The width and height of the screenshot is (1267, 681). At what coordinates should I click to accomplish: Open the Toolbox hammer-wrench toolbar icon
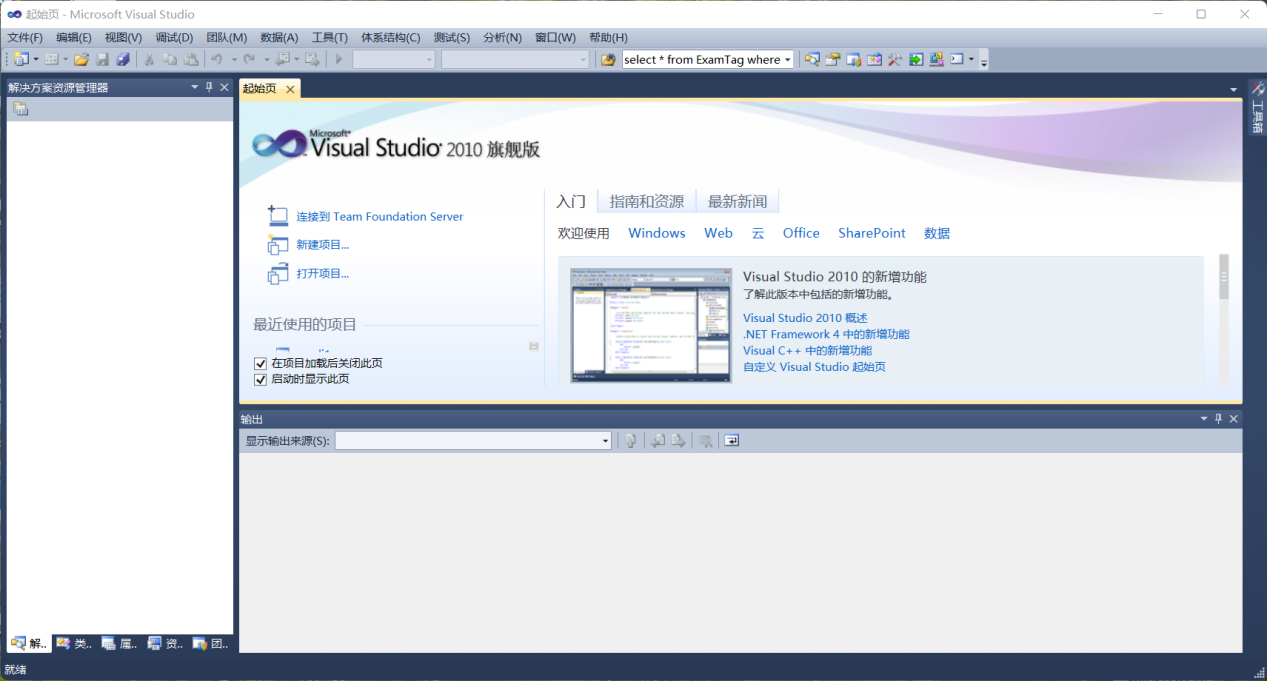click(895, 59)
